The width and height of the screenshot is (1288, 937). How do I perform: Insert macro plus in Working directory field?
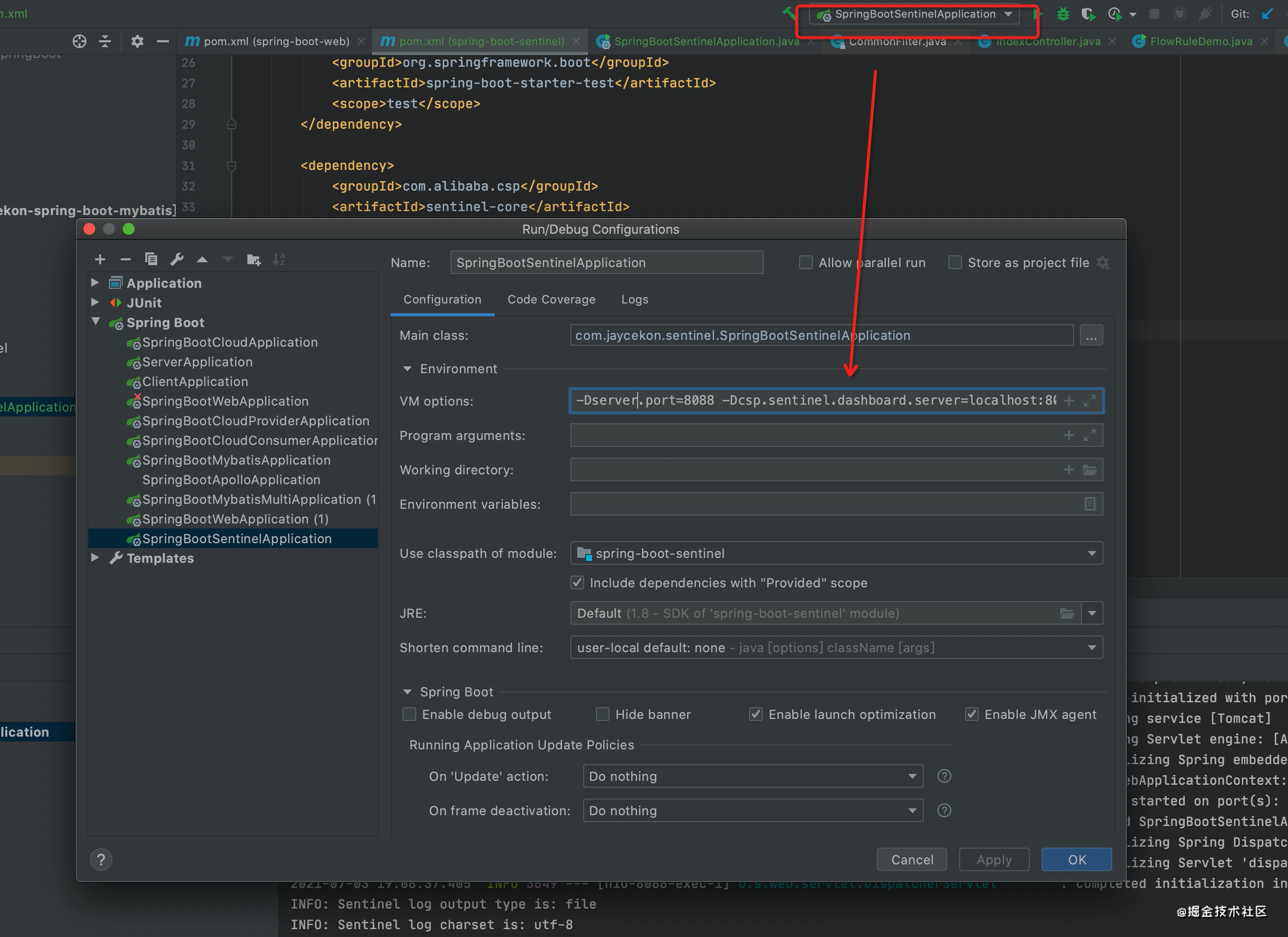1069,470
